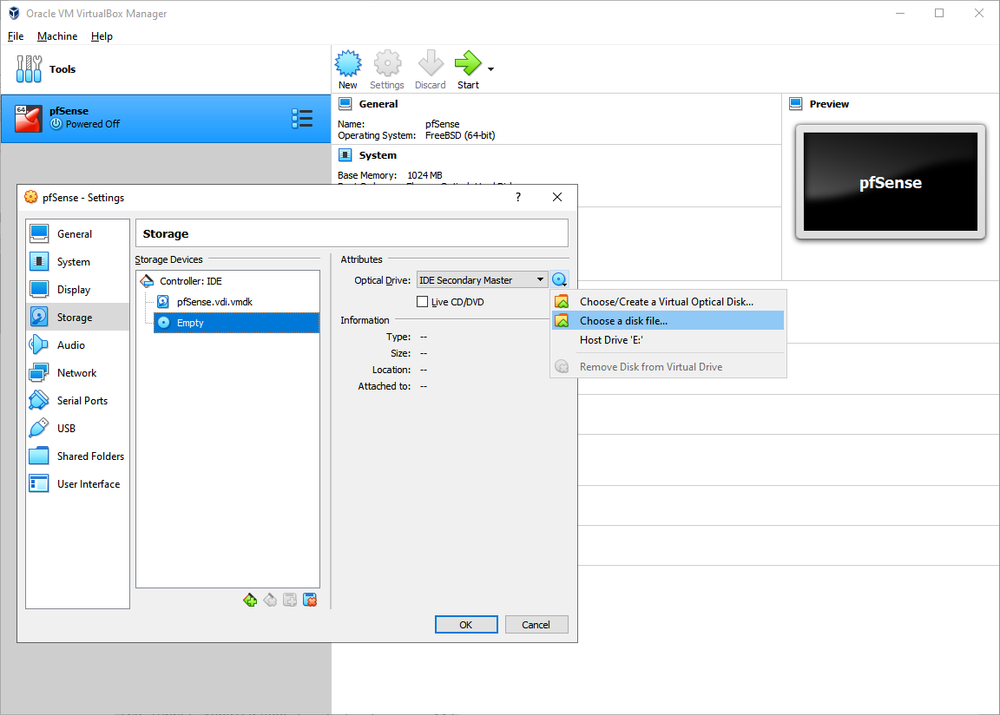Open the Machine menu
This screenshot has width=1000, height=715.
(57, 36)
